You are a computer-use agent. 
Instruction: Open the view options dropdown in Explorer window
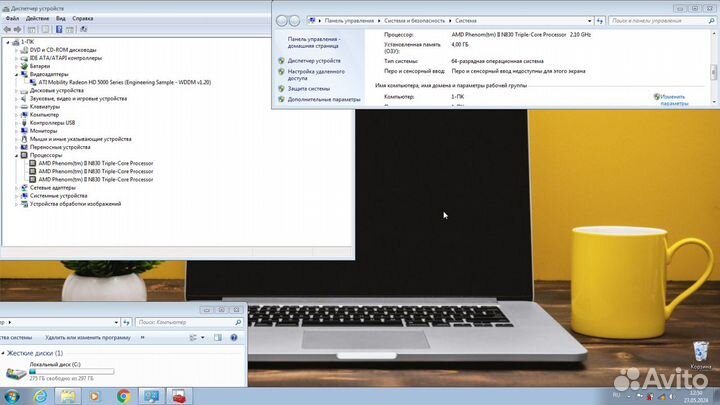(x=202, y=338)
